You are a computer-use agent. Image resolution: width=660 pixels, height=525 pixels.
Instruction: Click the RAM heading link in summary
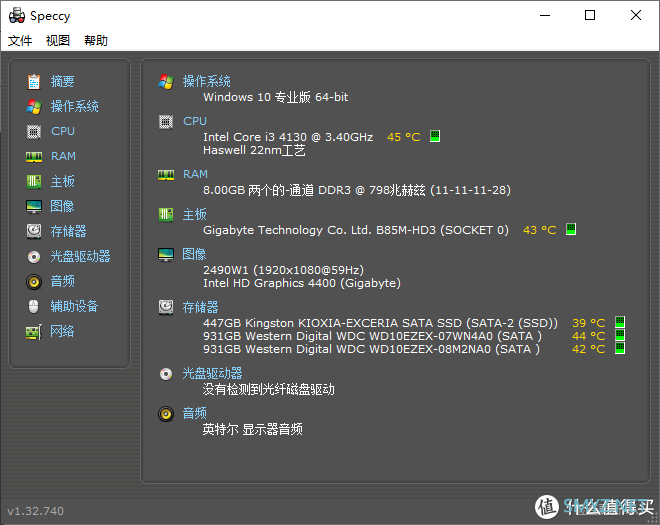click(x=195, y=174)
